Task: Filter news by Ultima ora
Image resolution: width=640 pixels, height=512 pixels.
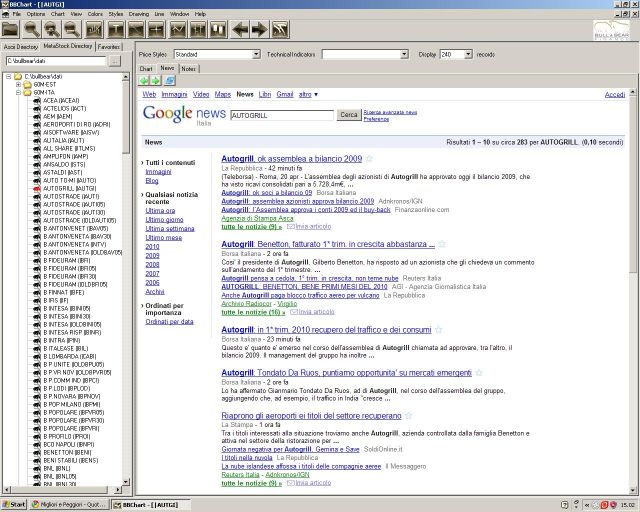Action: 160,211
